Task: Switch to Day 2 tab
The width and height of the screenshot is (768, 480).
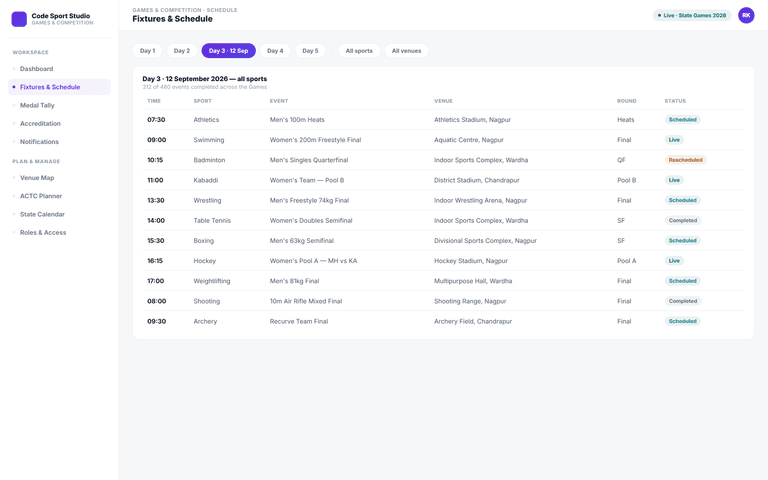Action: click(x=182, y=50)
